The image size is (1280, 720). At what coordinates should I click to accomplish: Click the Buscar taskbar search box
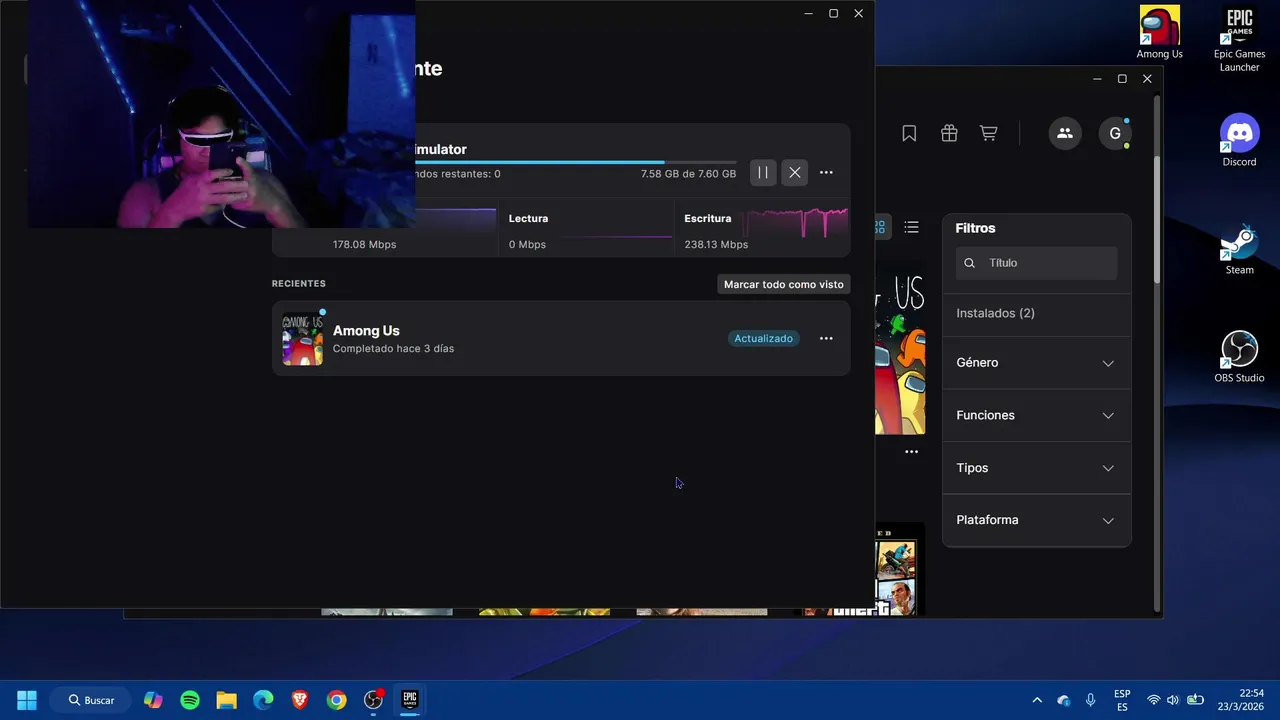pos(91,700)
